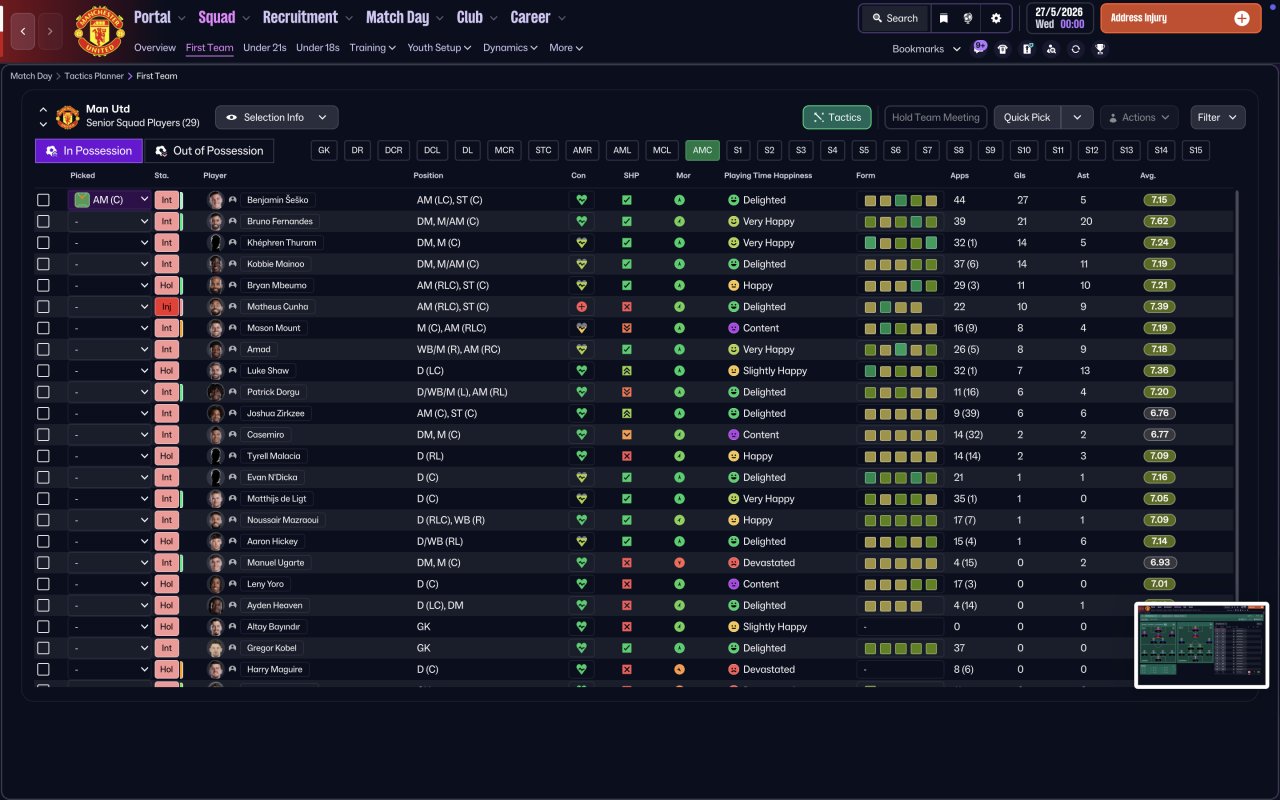Click the trophy icon in bookmarks row

click(1100, 48)
